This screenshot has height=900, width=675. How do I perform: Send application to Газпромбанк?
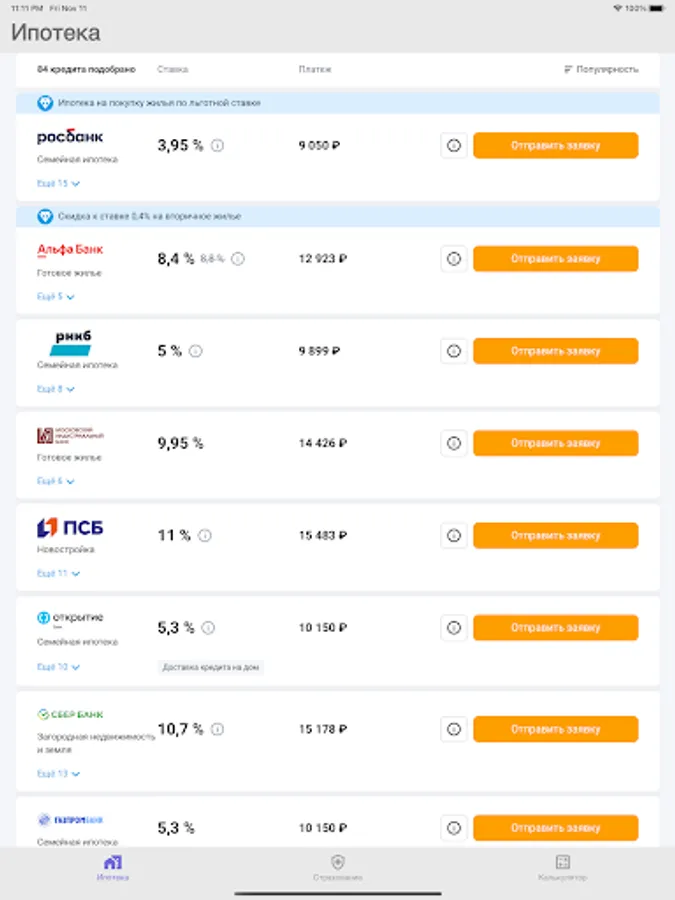pos(555,828)
